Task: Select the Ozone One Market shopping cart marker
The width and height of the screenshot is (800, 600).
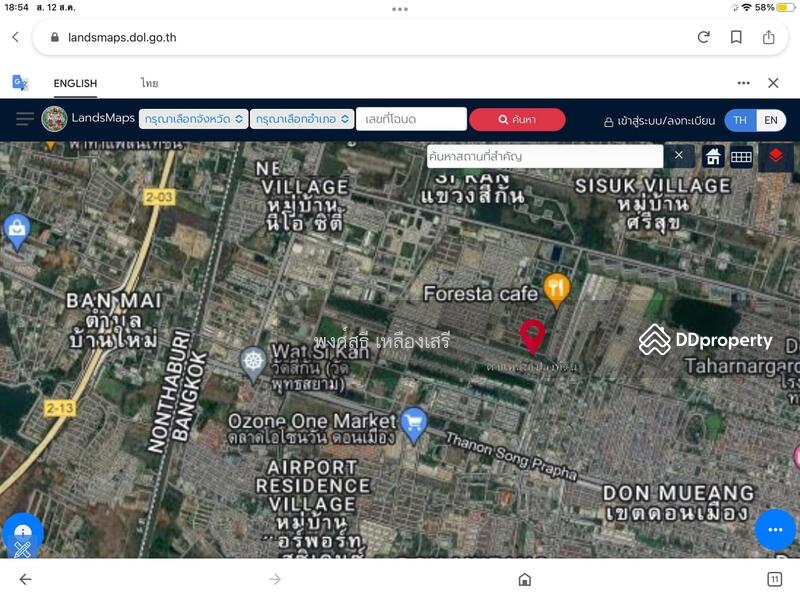Action: [x=414, y=426]
